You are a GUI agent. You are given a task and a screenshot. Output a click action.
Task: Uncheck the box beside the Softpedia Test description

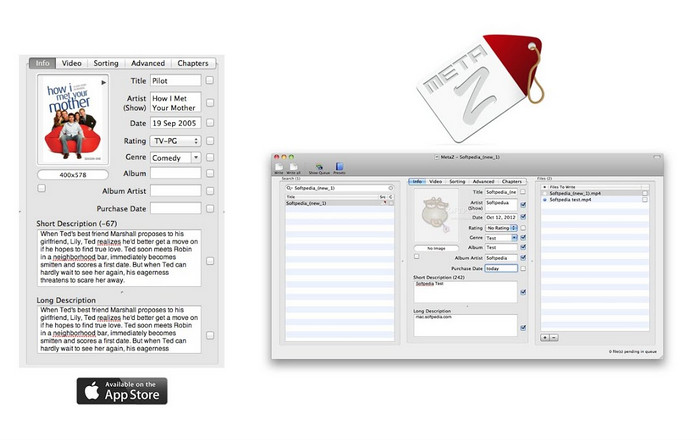click(523, 292)
